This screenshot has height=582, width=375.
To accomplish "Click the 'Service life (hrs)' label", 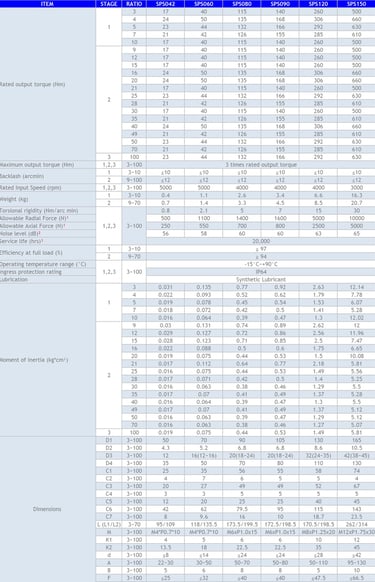I will pyautogui.click(x=22, y=241).
